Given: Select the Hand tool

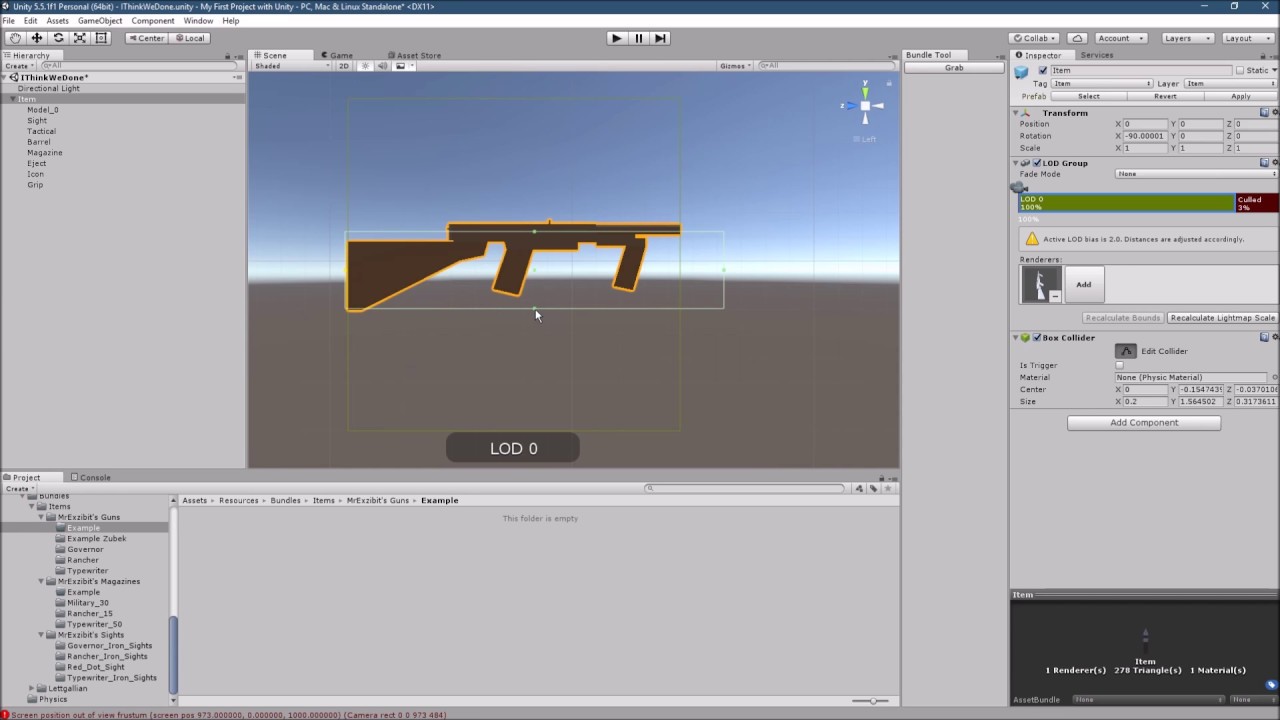Looking at the screenshot, I should (15, 38).
